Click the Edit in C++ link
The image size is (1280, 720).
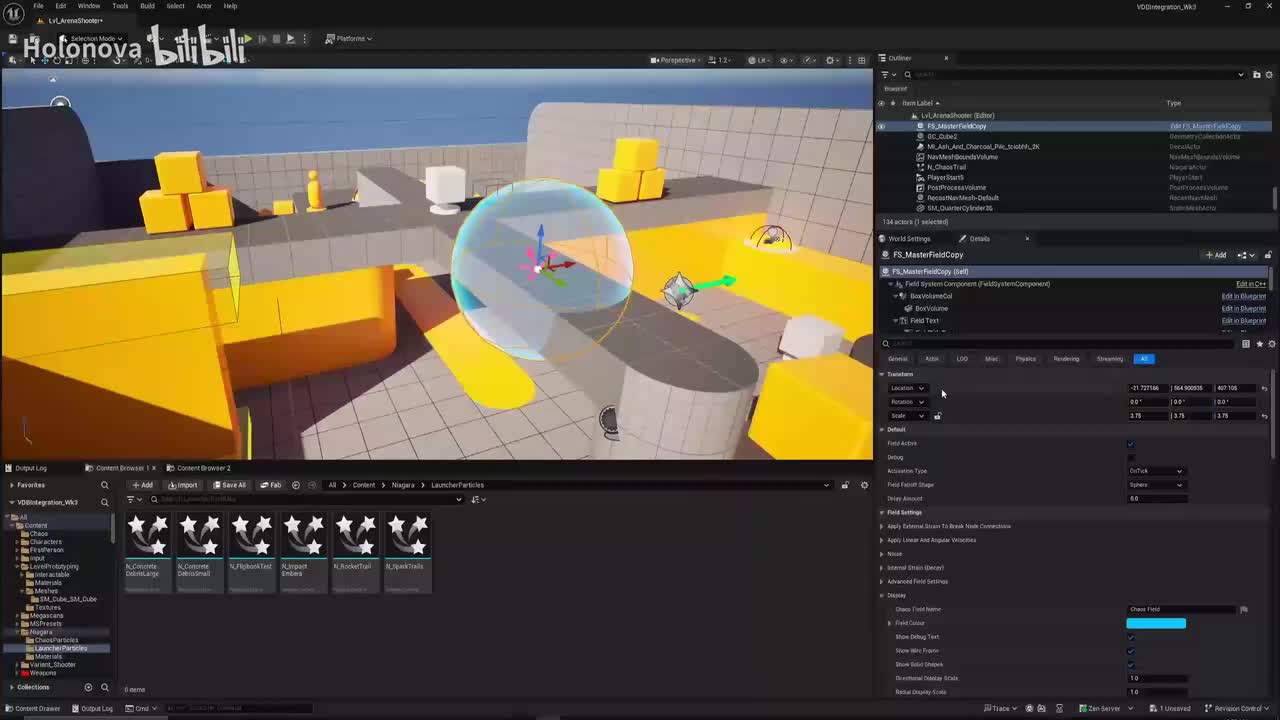point(1250,284)
